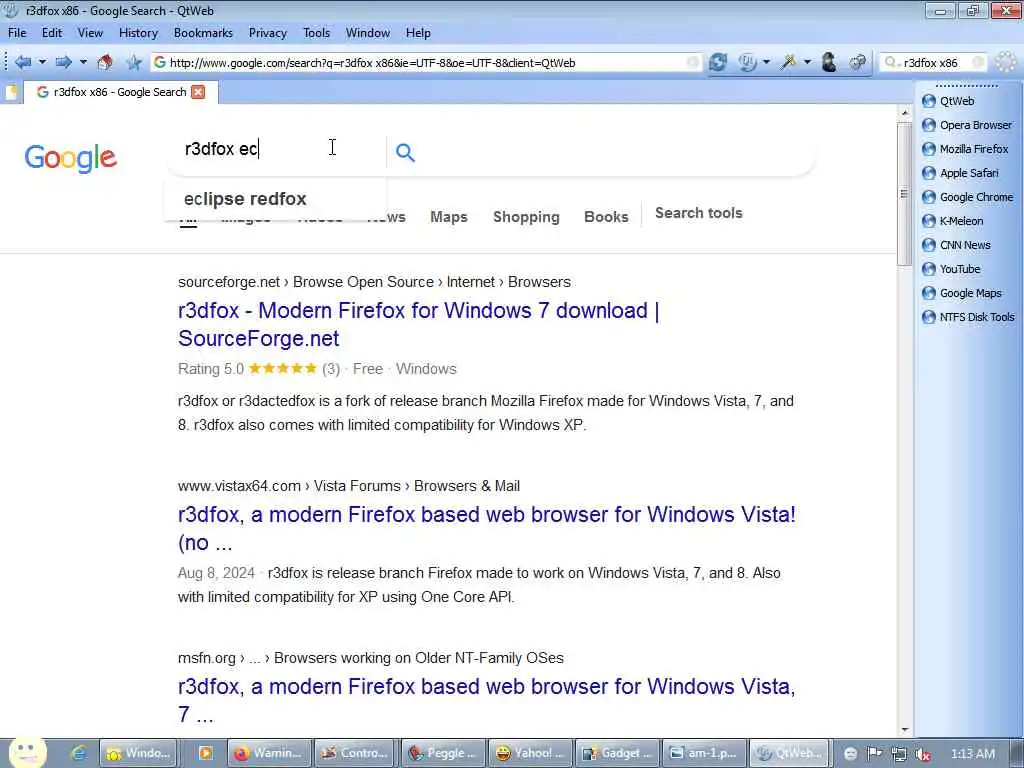
Task: Switch to Shopping search results tab
Action: point(526,217)
